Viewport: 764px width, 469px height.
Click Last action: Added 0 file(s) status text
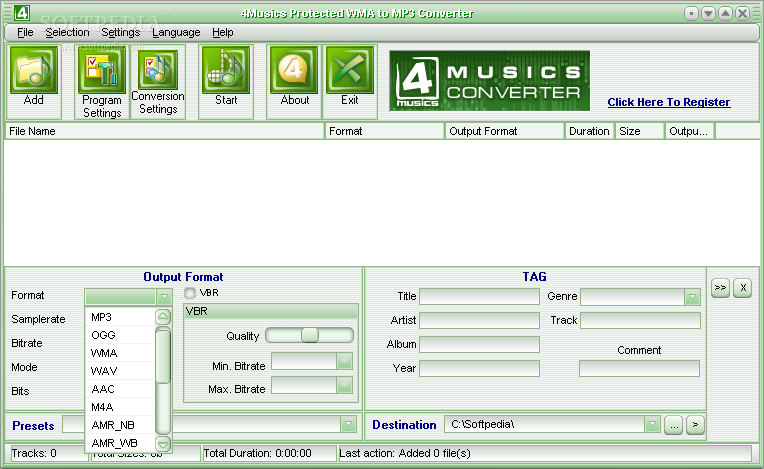click(x=405, y=453)
